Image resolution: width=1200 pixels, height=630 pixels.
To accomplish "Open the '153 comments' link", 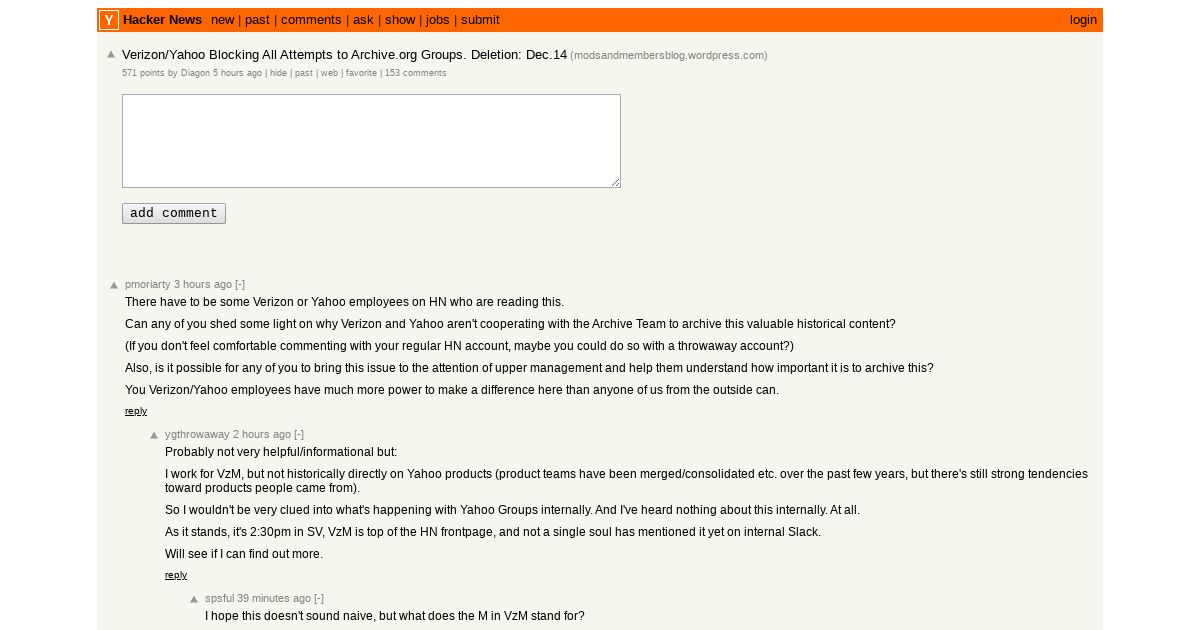I will (416, 73).
